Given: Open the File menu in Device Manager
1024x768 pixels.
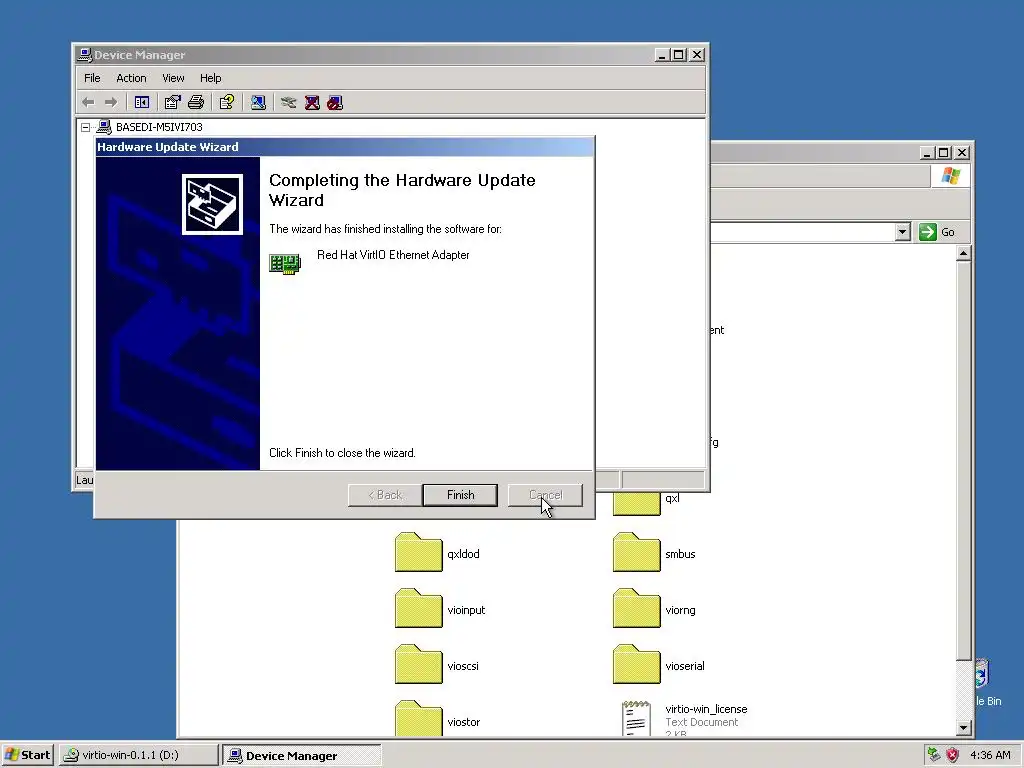Looking at the screenshot, I should 92,78.
